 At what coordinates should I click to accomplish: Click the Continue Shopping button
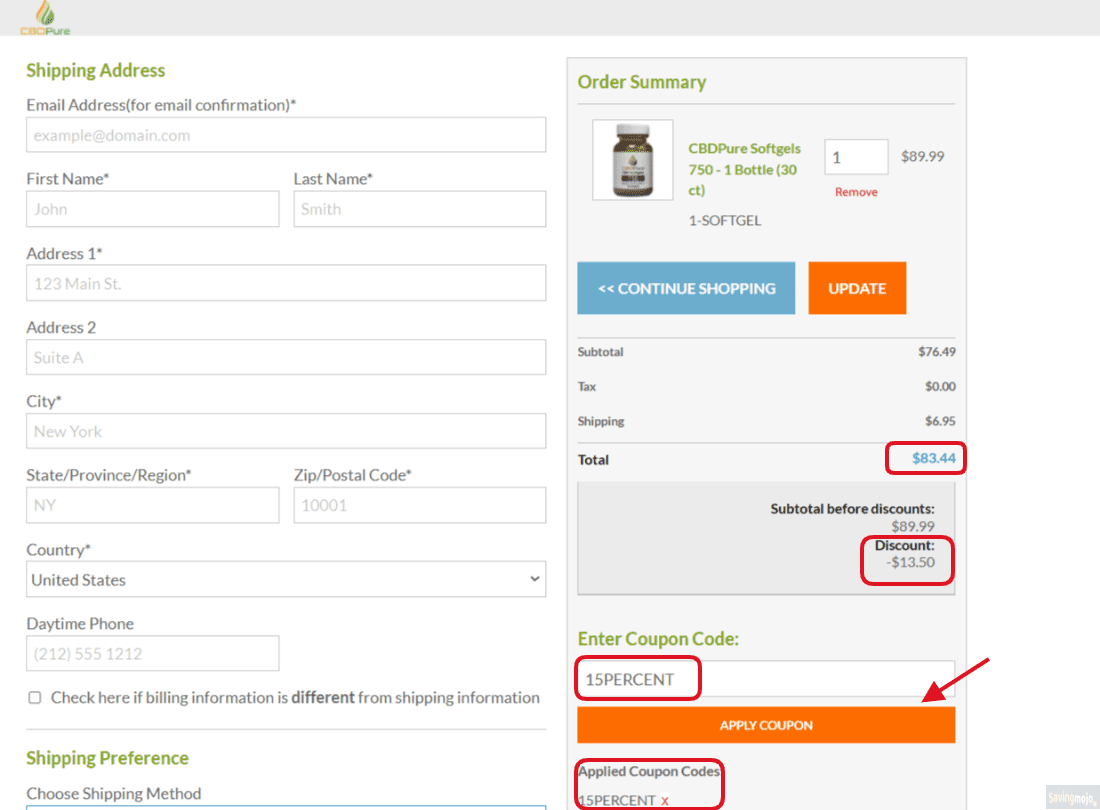[686, 288]
